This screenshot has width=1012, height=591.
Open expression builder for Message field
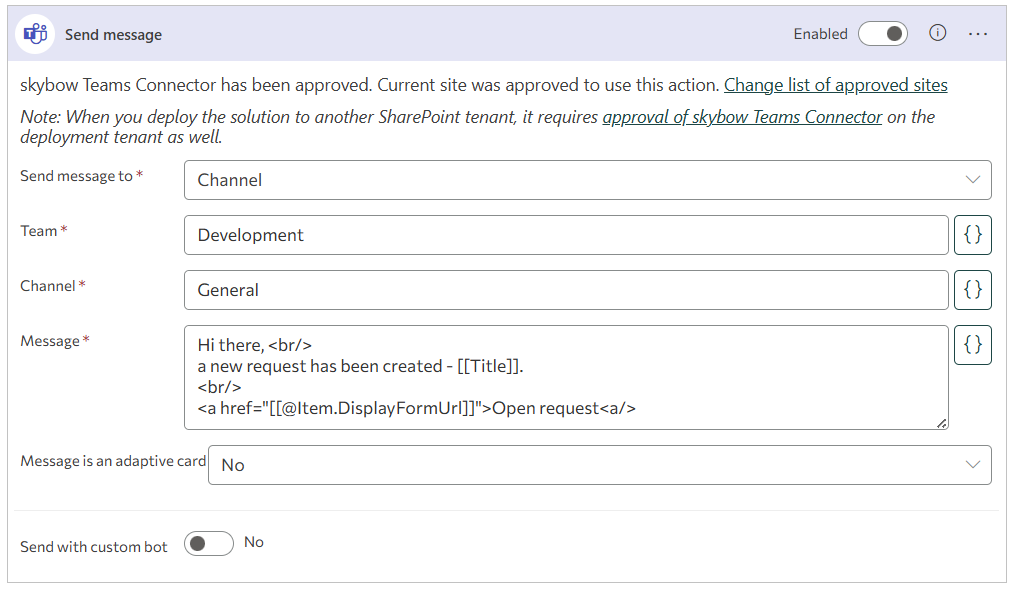coord(973,345)
